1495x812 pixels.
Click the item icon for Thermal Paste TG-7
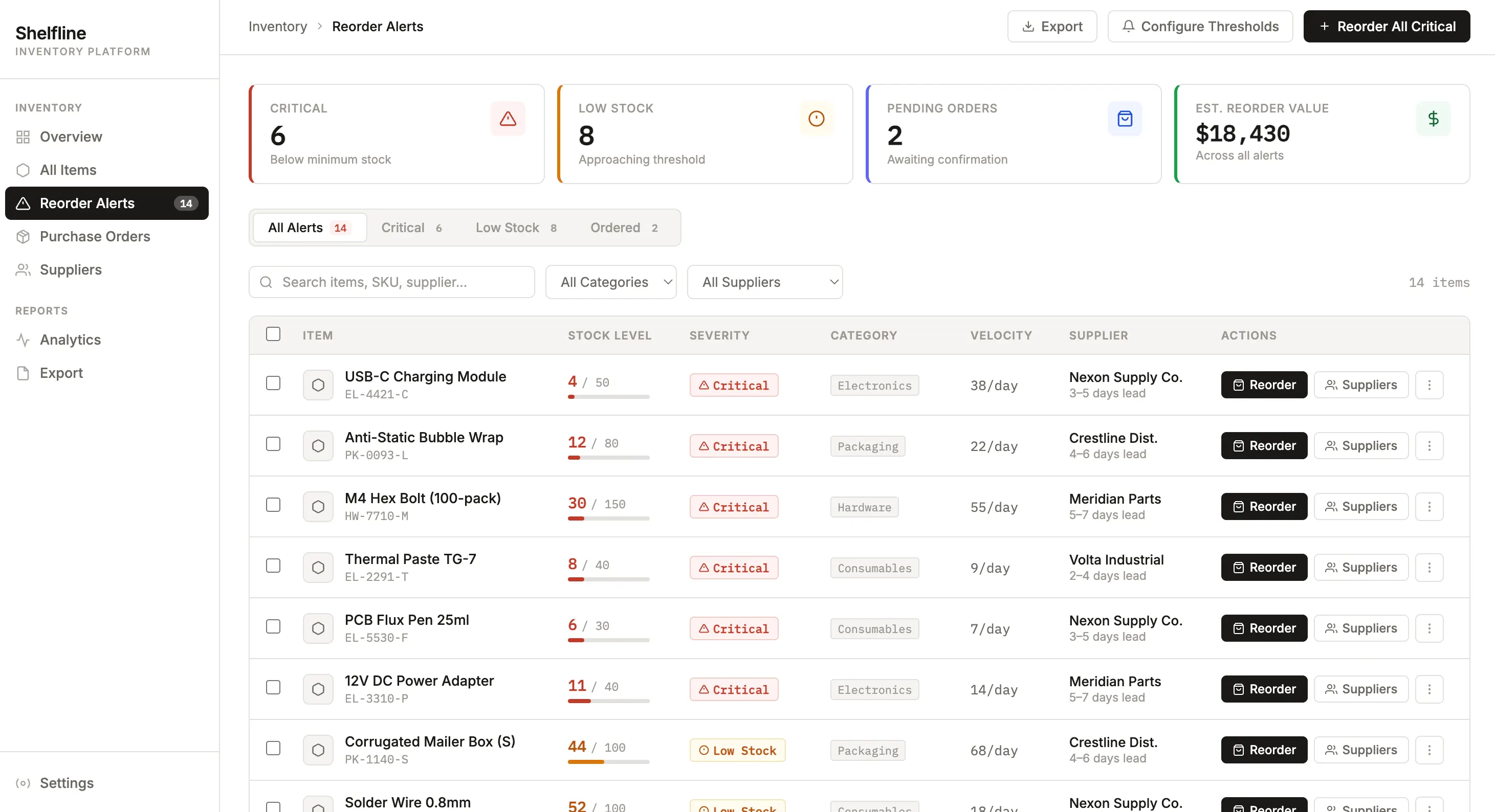318,568
